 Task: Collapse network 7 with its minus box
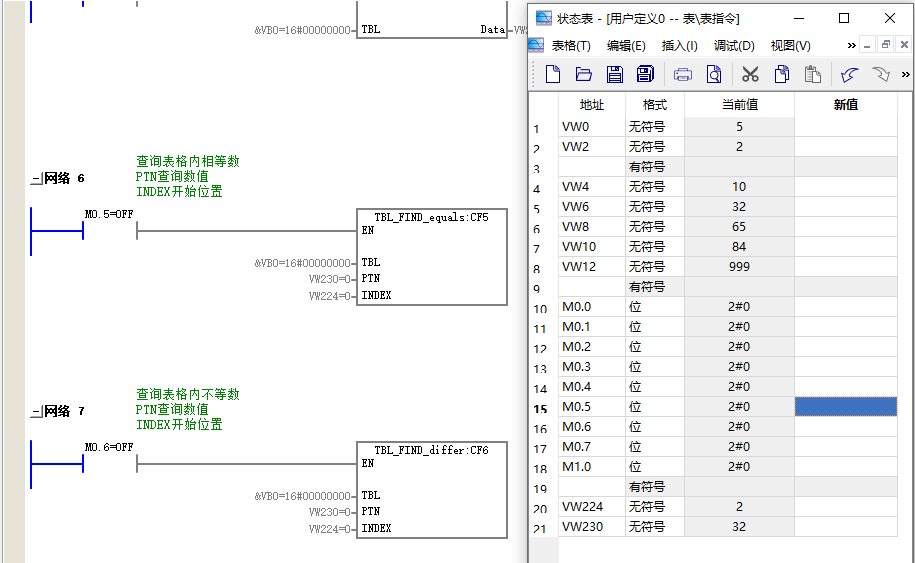37,412
